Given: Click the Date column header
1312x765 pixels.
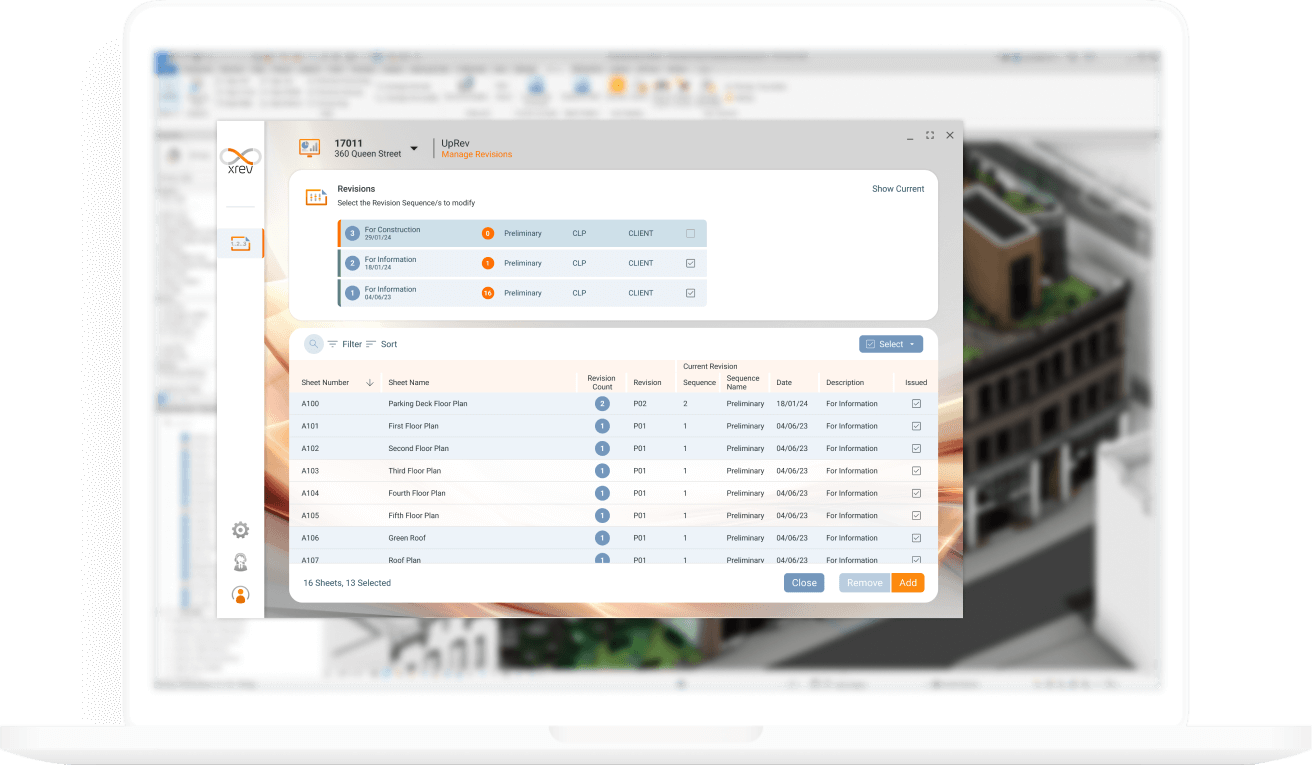Looking at the screenshot, I should point(784,383).
